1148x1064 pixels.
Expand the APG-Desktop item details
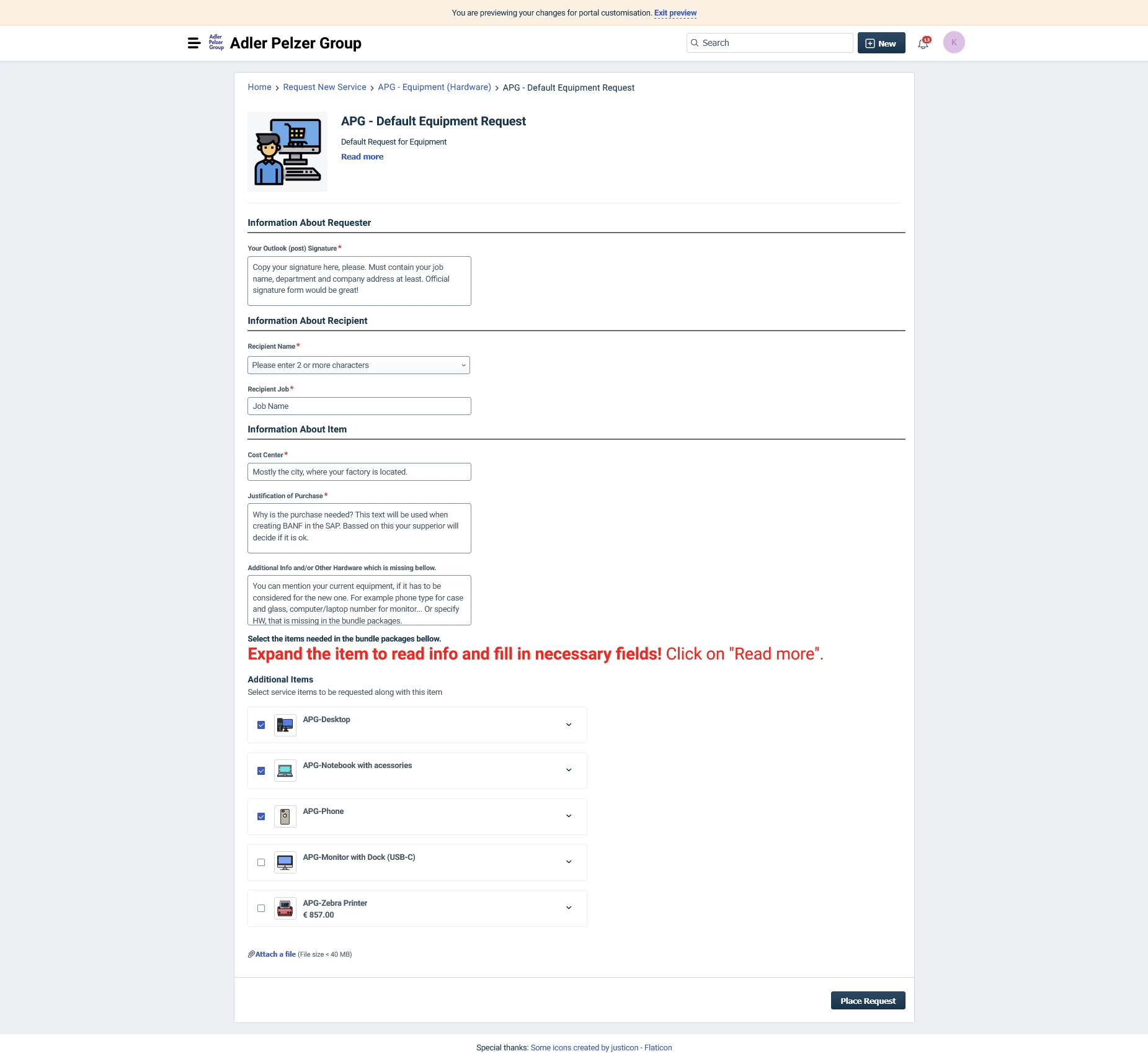569,725
